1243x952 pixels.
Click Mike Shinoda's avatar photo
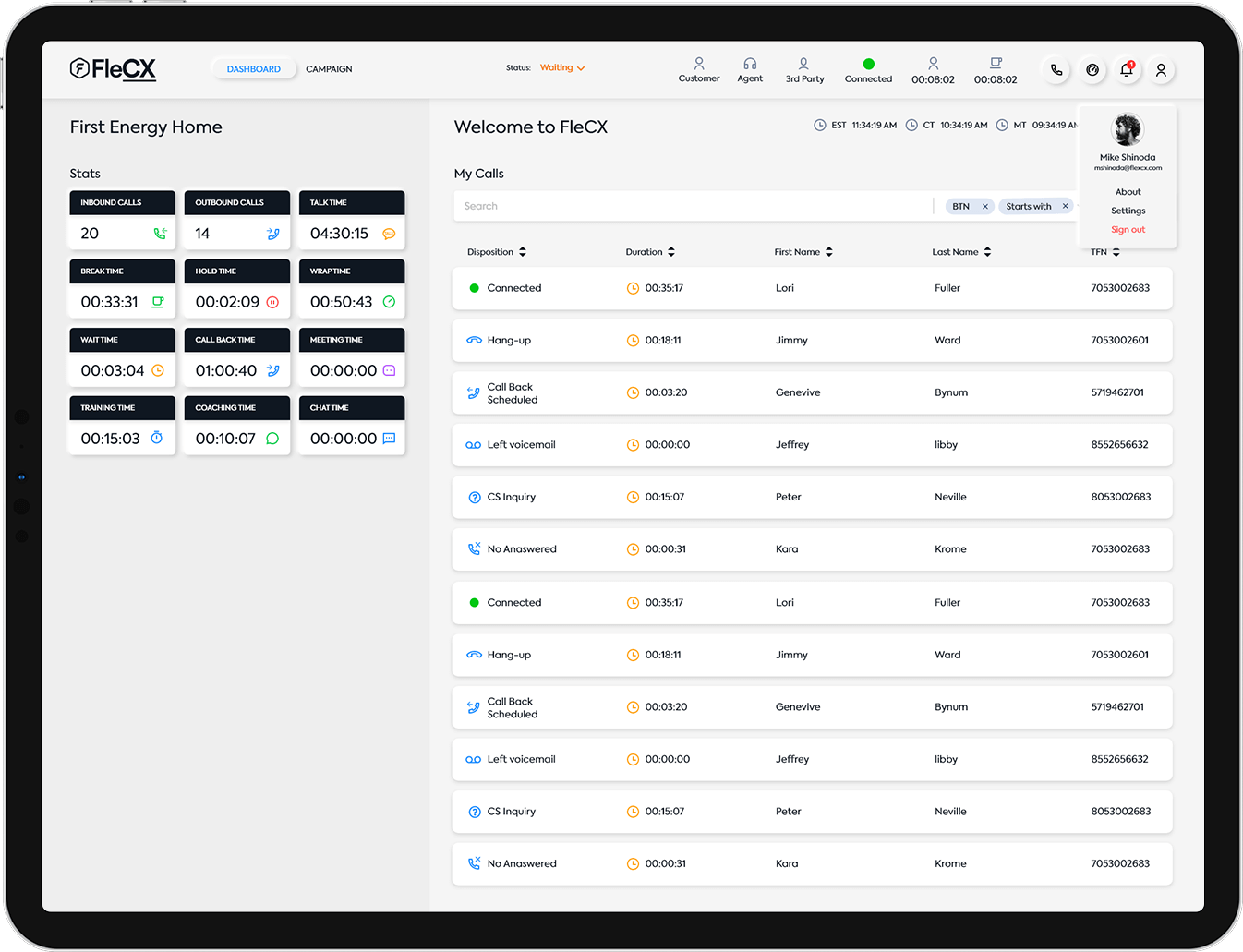pos(1128,130)
